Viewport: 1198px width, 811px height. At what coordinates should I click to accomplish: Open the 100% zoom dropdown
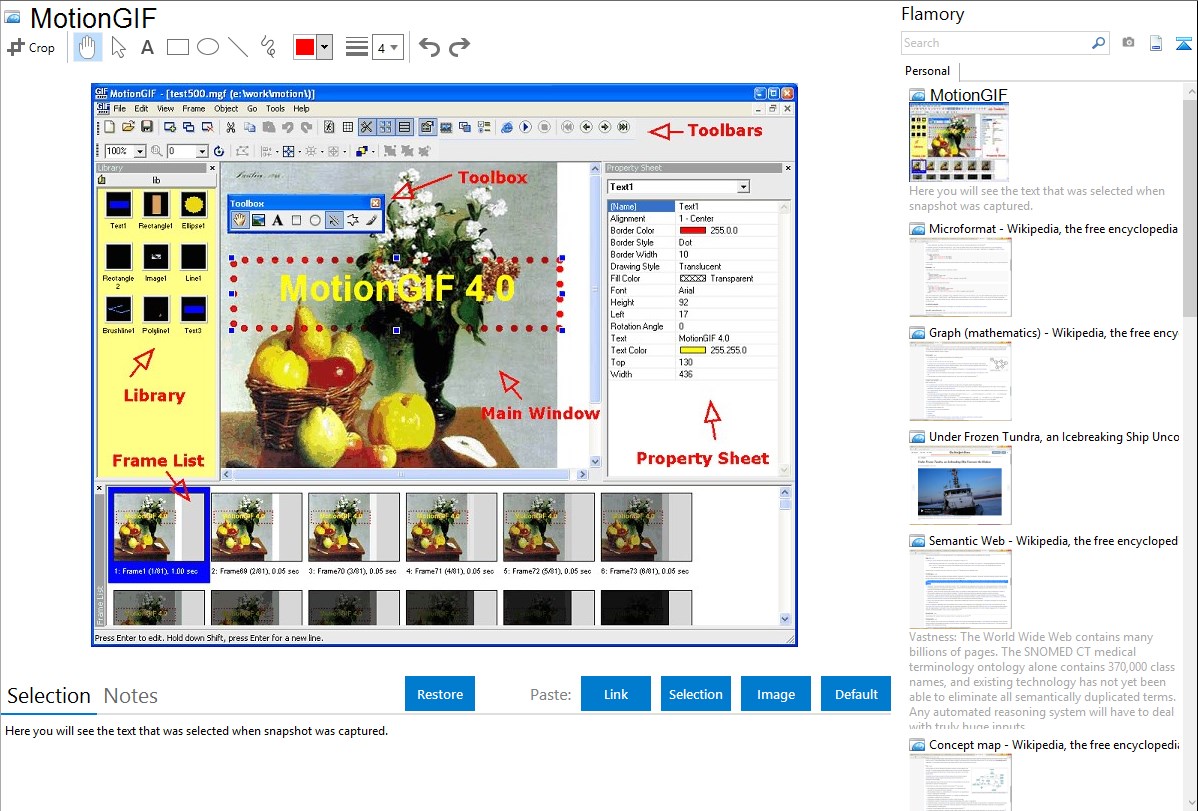pyautogui.click(x=140, y=151)
